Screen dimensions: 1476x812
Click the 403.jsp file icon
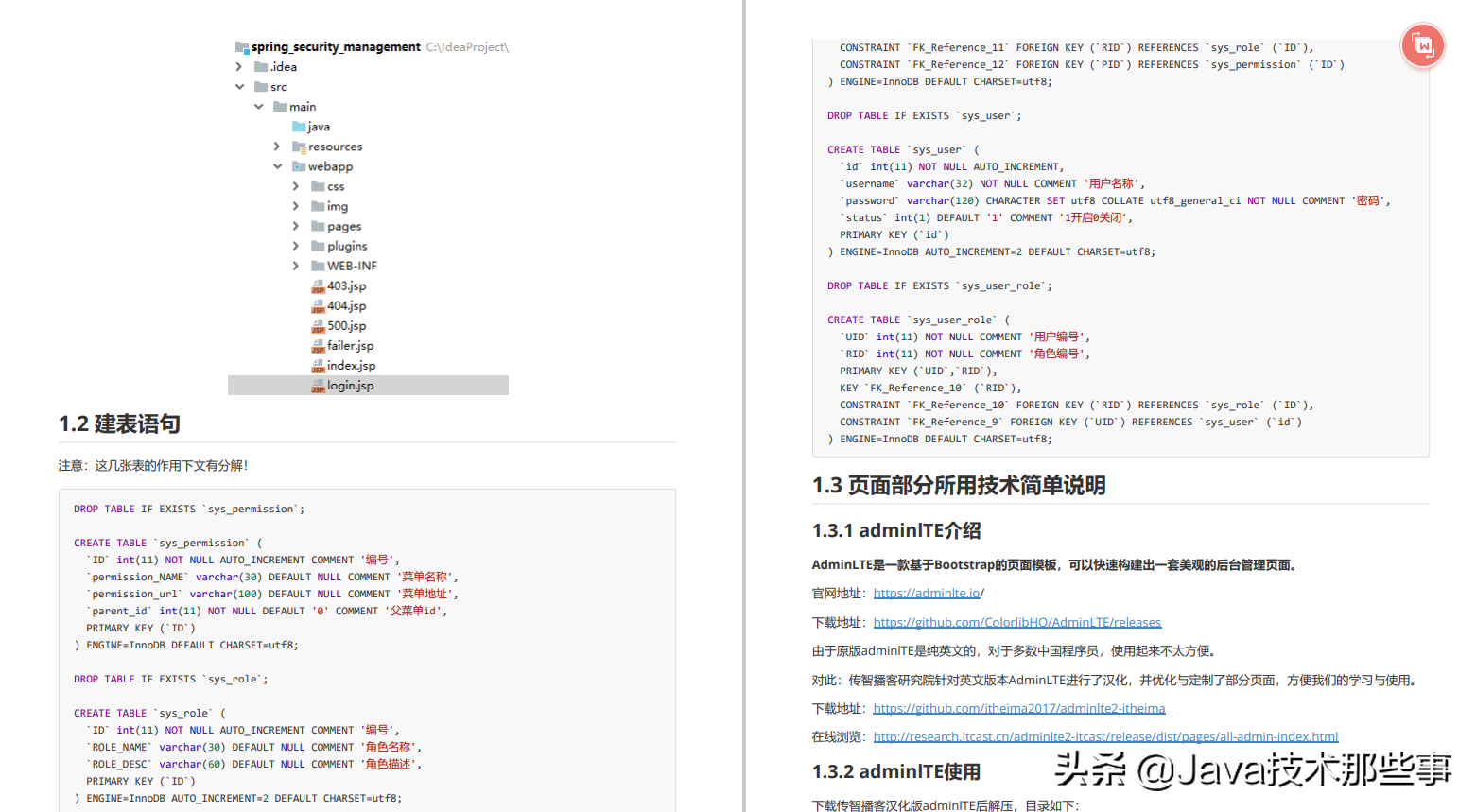tap(318, 286)
